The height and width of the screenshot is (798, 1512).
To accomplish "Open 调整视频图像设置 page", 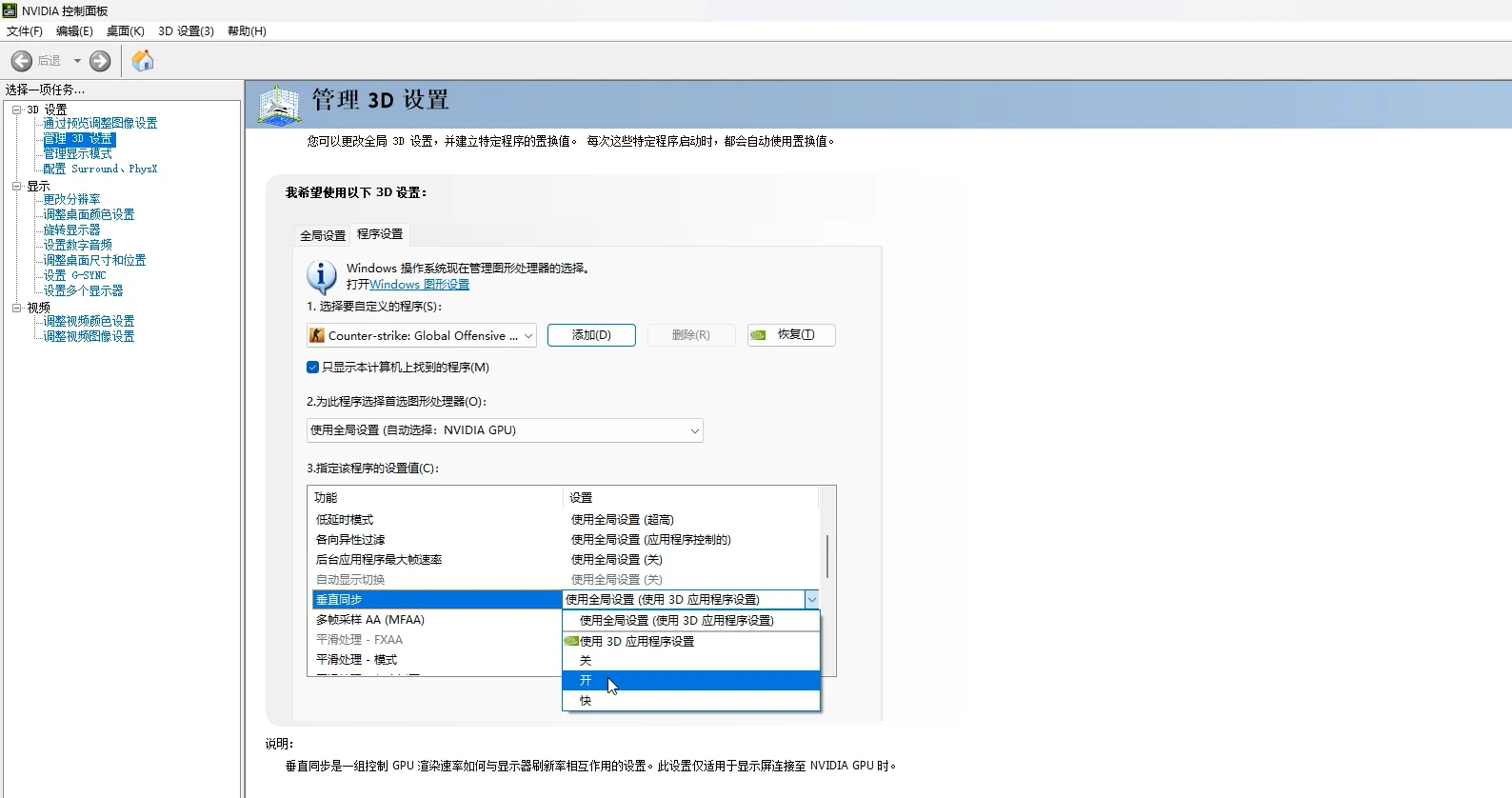I will coord(89,336).
